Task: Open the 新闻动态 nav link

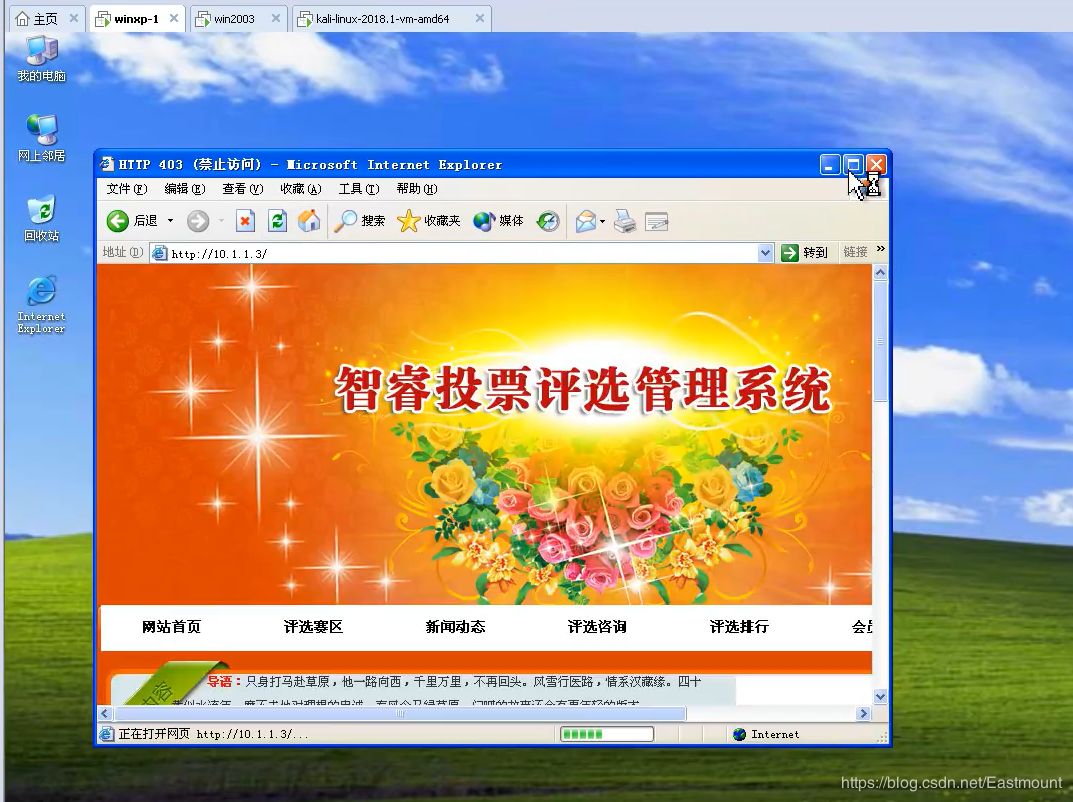Action: tap(455, 627)
